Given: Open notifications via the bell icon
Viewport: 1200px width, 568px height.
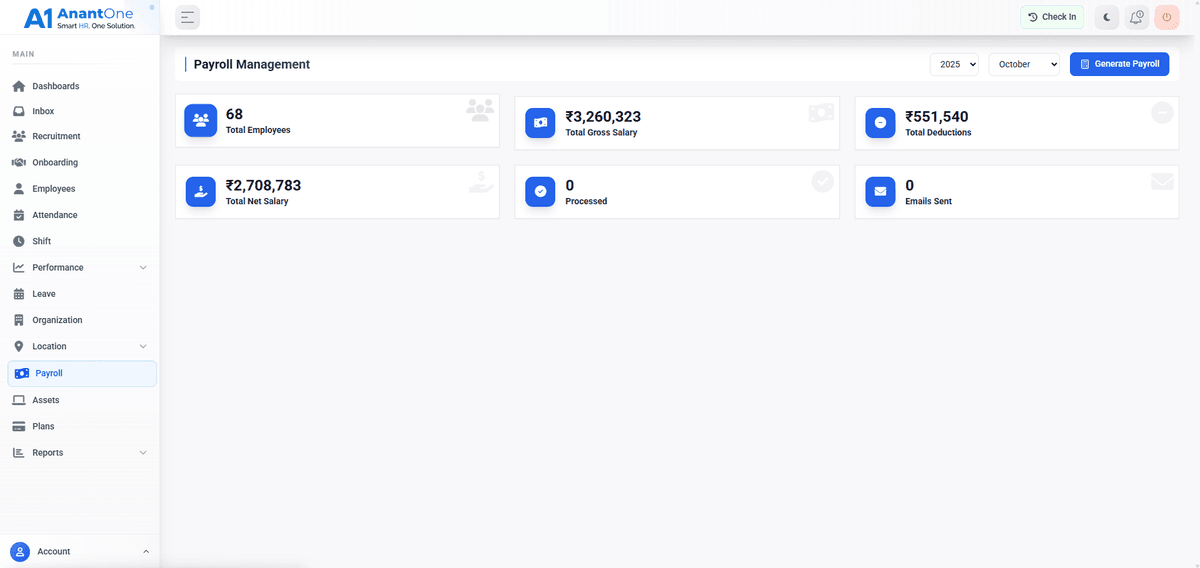Looking at the screenshot, I should click(x=1136, y=17).
